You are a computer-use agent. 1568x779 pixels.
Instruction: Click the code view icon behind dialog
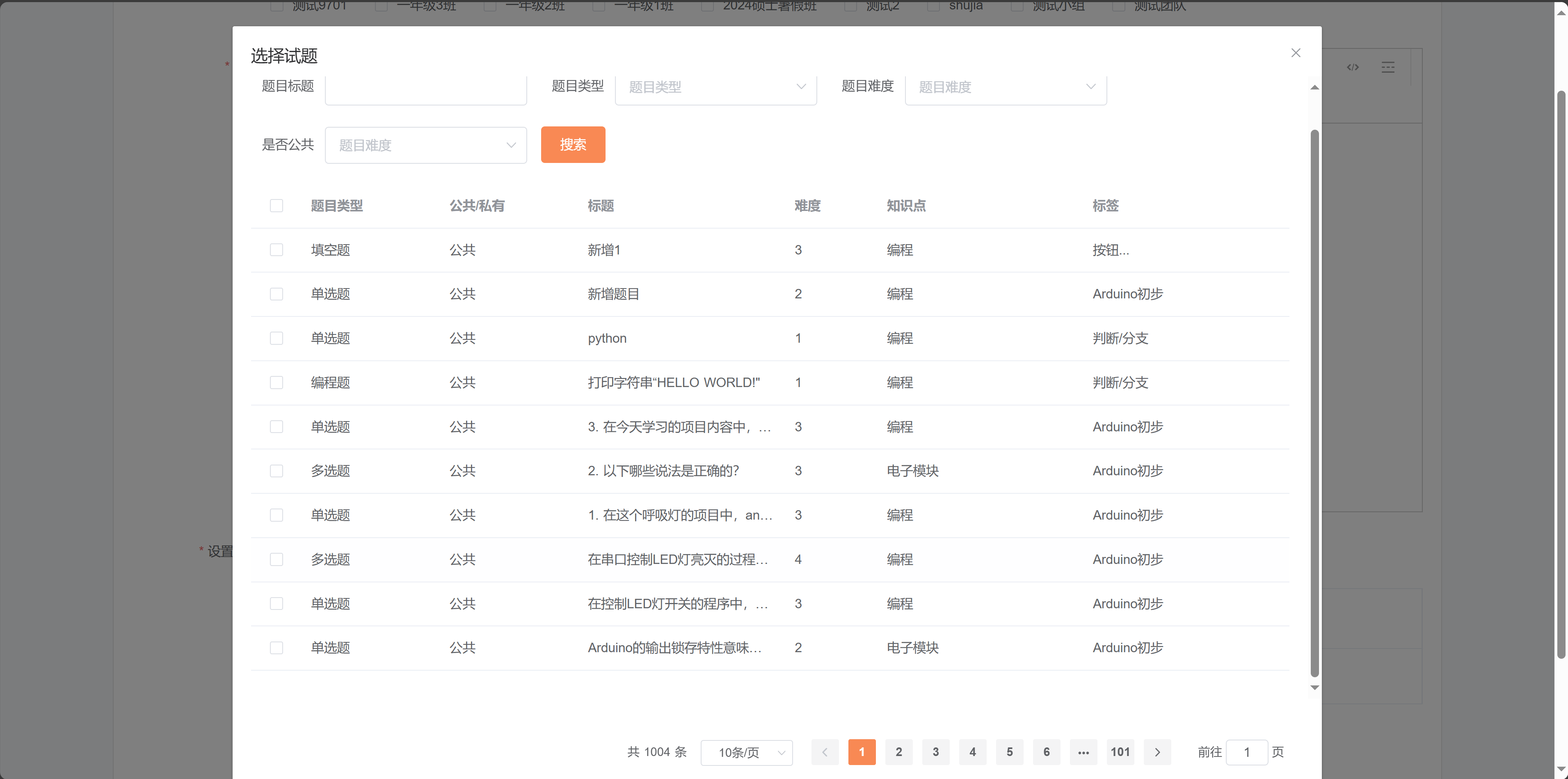(x=1353, y=67)
